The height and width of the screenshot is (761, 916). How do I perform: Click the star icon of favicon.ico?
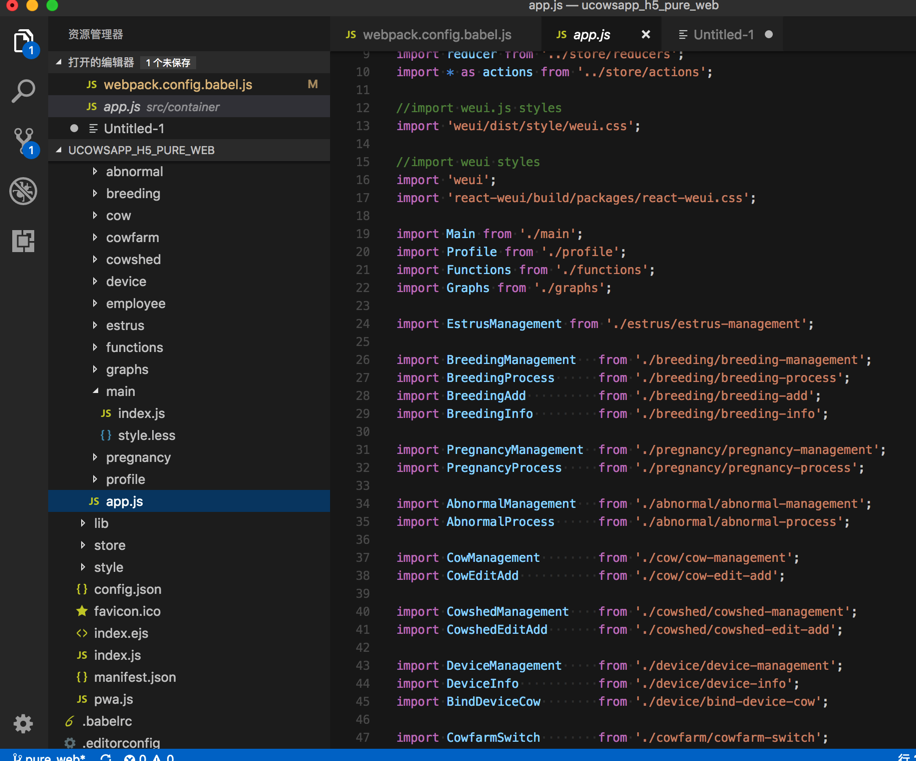click(82, 611)
